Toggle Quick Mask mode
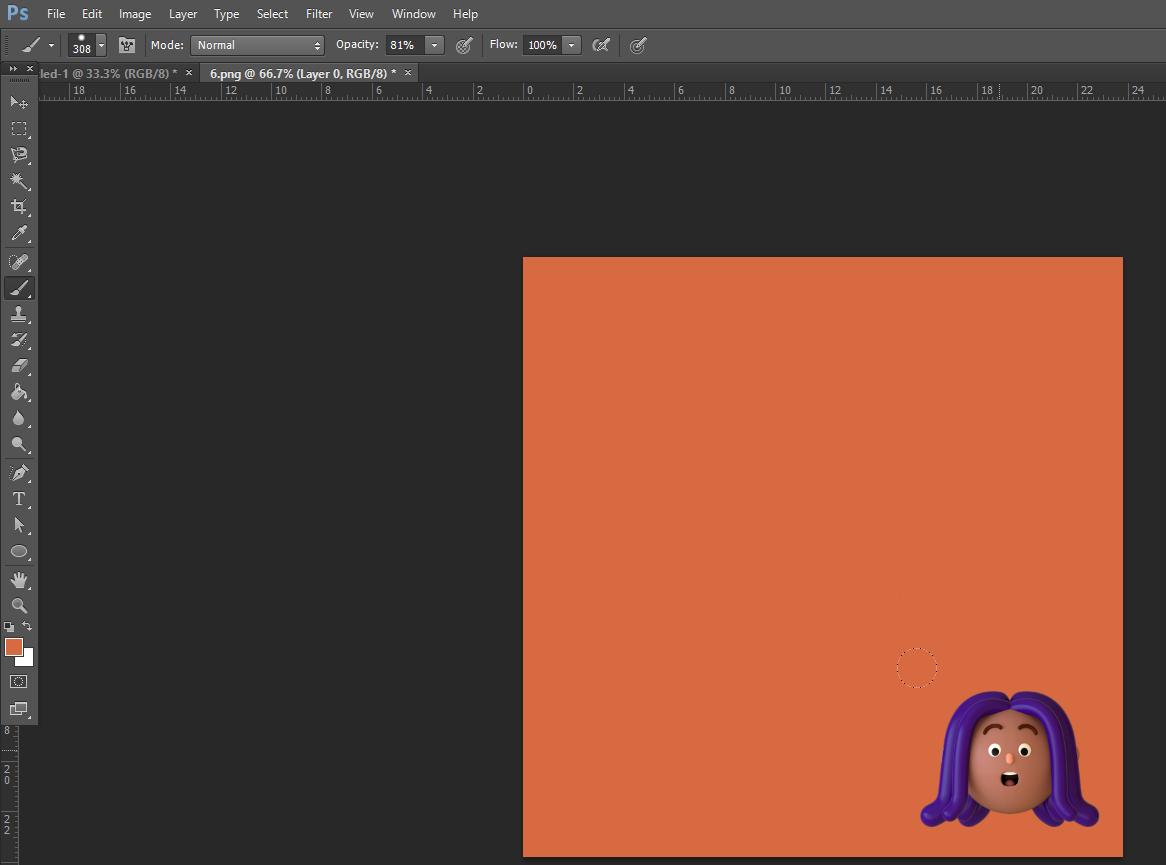The height and width of the screenshot is (865, 1166). click(x=18, y=682)
